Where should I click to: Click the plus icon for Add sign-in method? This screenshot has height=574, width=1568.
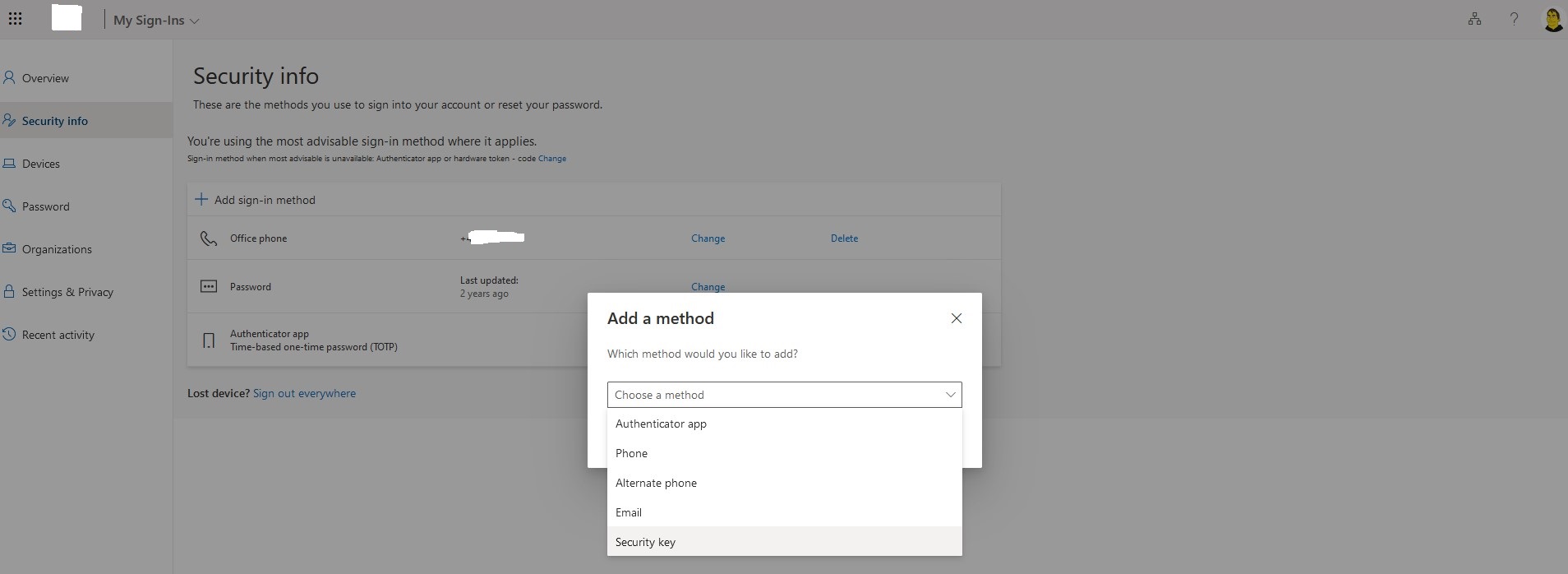coord(201,200)
